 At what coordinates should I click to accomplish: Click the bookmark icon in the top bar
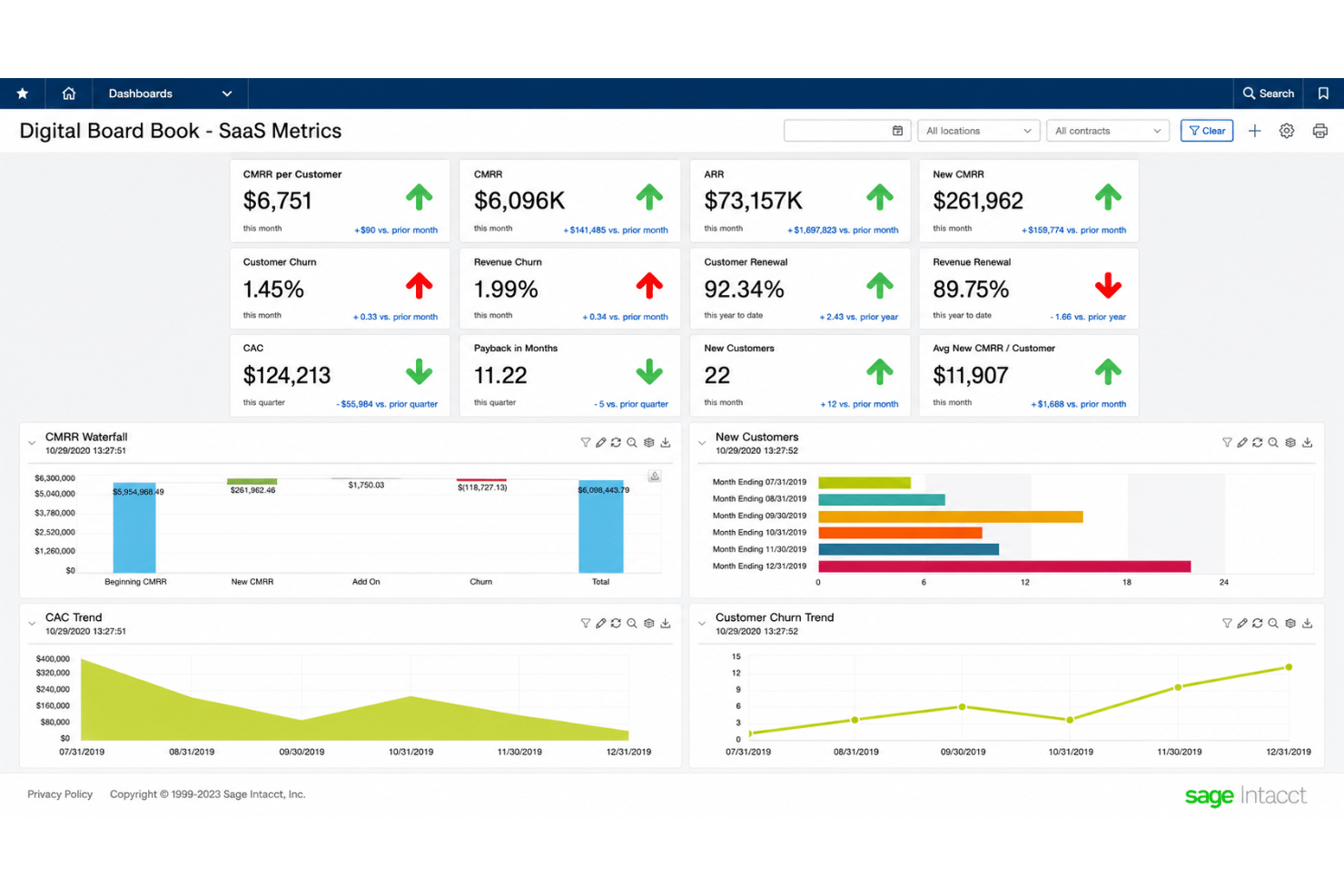pyautogui.click(x=1323, y=94)
